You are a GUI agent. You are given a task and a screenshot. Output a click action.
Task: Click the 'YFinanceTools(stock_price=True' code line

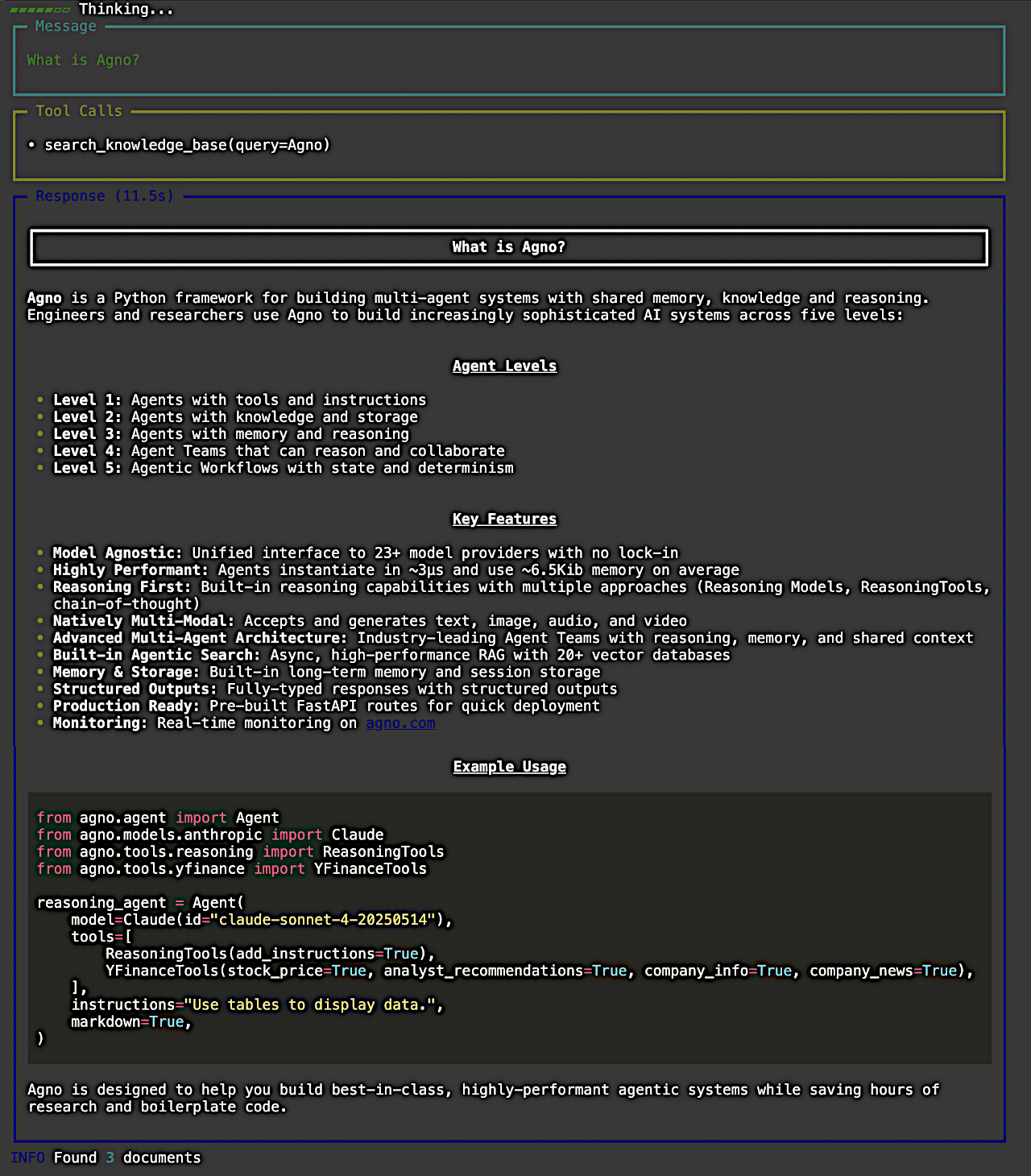(540, 971)
